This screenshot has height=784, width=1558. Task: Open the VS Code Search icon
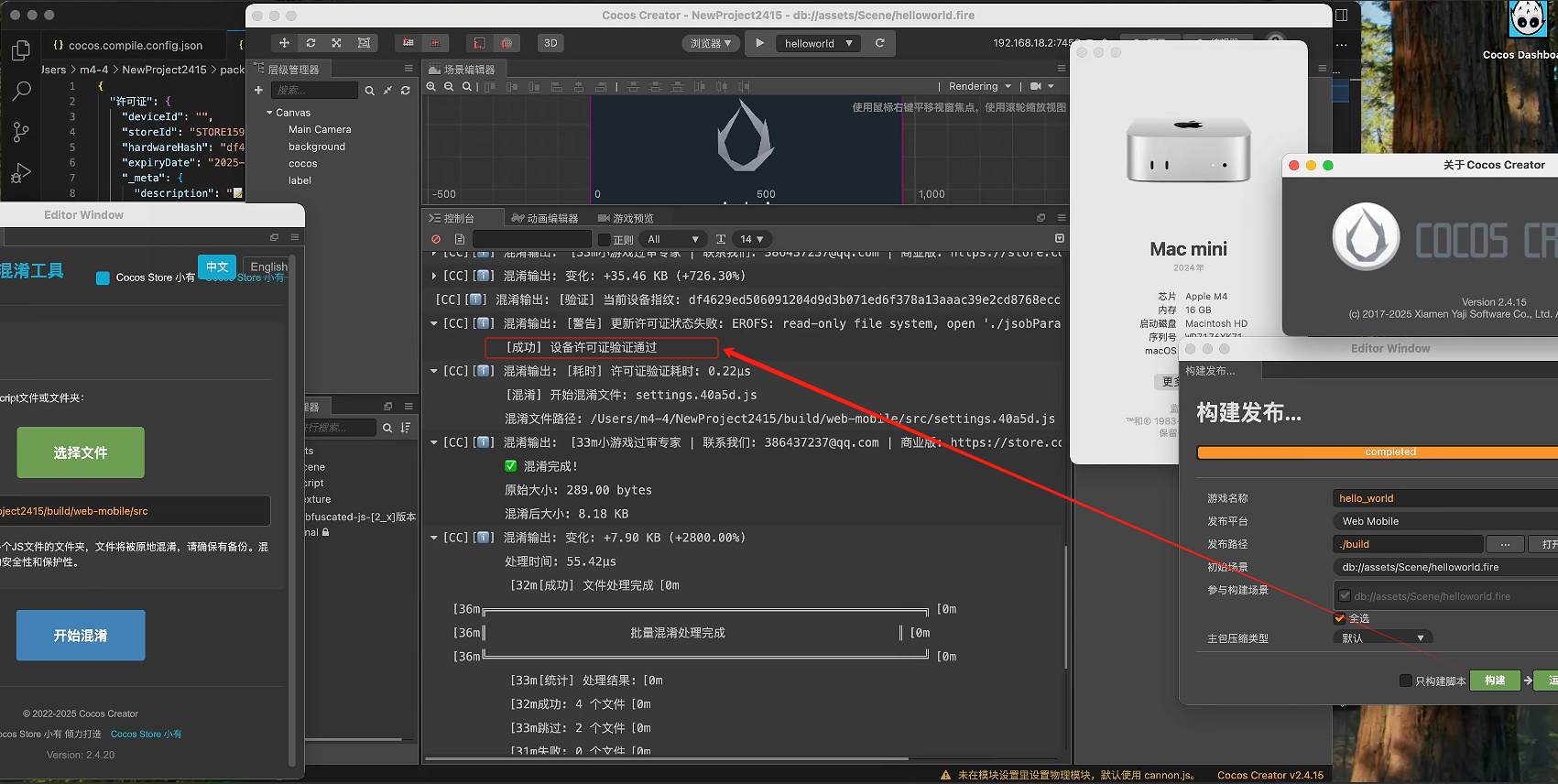tap(21, 91)
